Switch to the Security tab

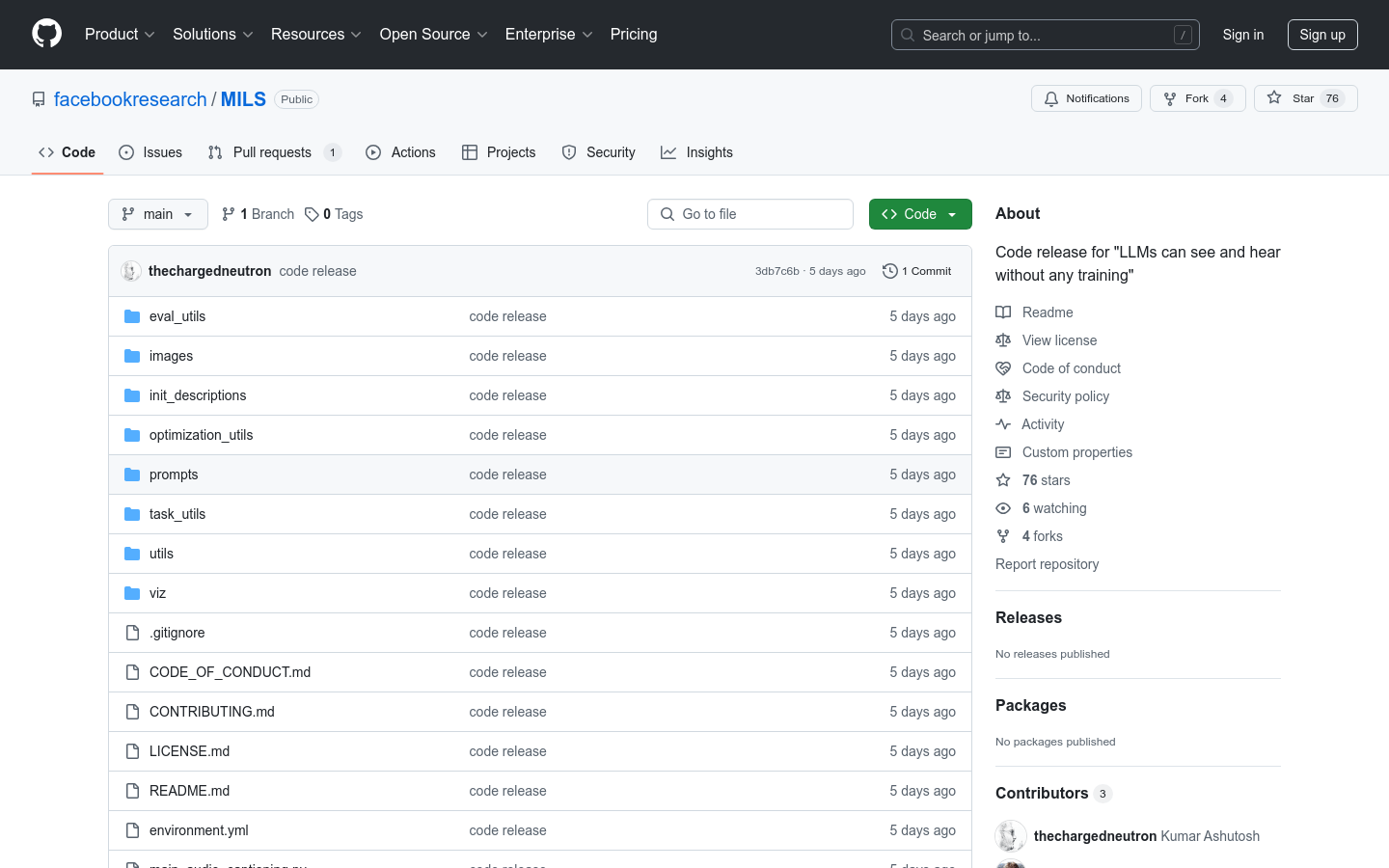point(598,152)
